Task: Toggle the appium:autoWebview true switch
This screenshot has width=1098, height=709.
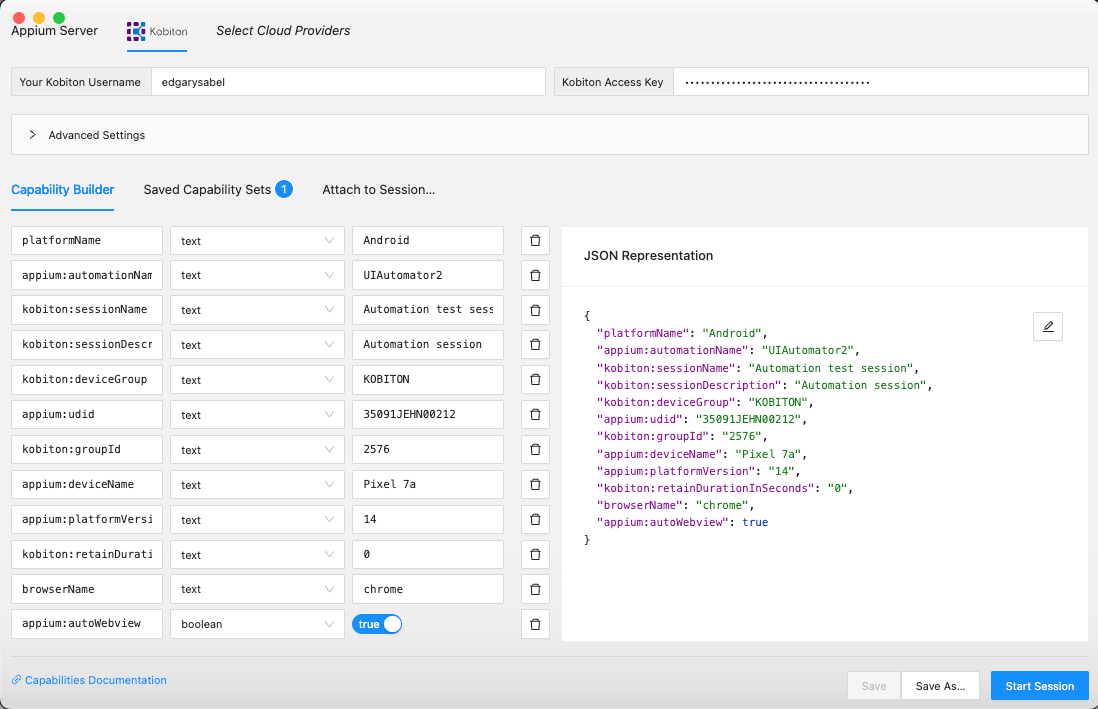Action: tap(377, 624)
